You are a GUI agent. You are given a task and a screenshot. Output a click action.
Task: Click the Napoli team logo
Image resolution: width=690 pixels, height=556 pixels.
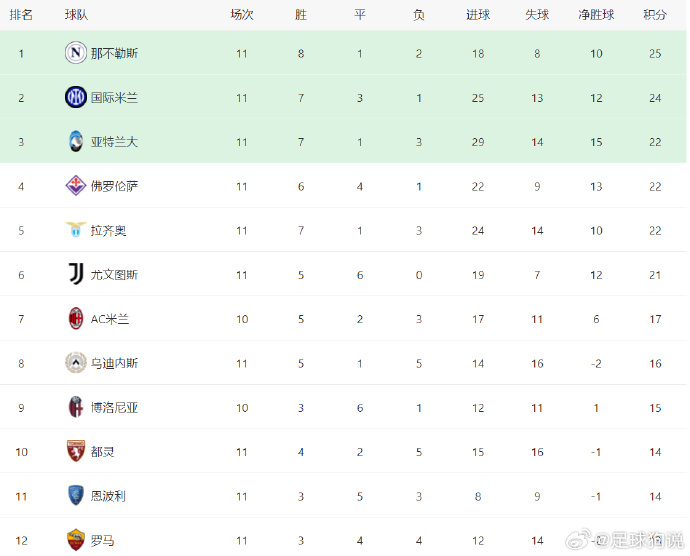coord(76,53)
